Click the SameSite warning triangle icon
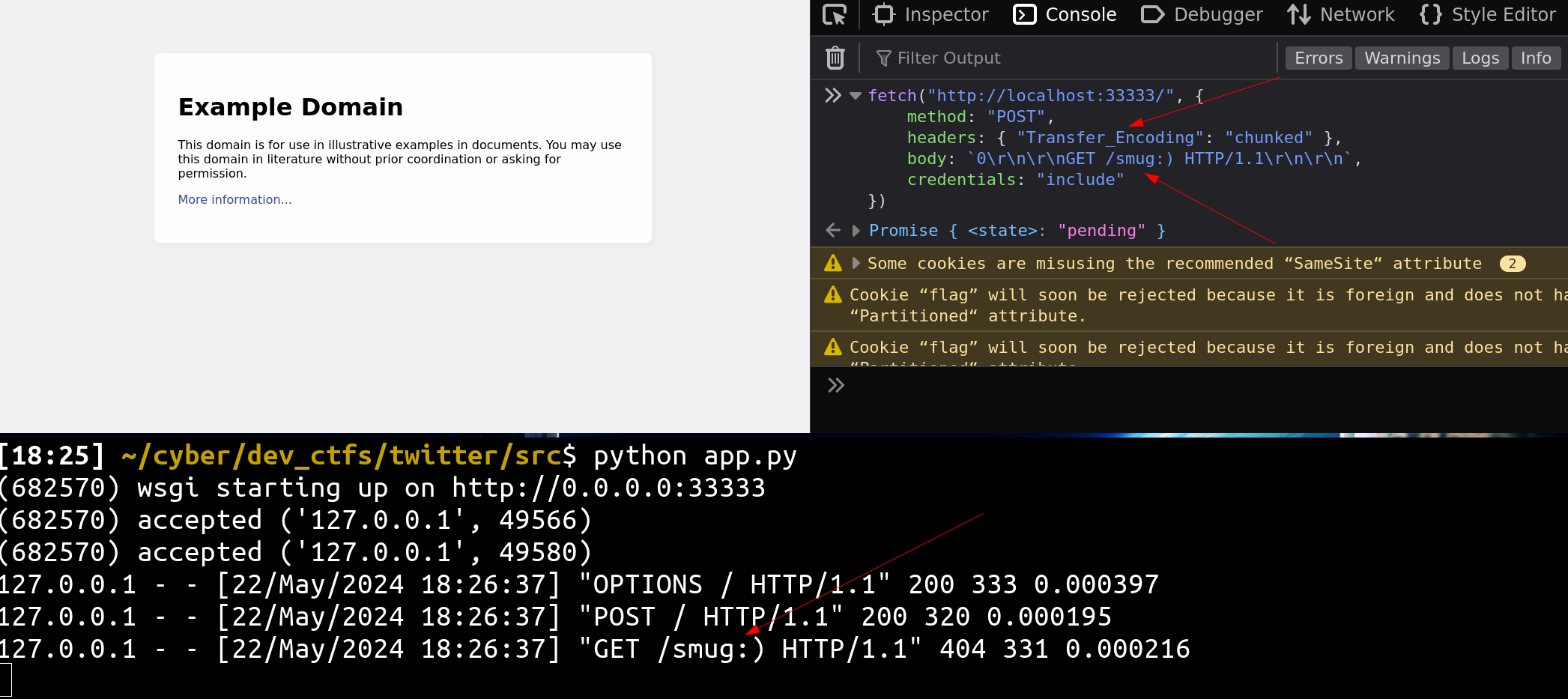This screenshot has width=1568, height=699. pos(832,264)
